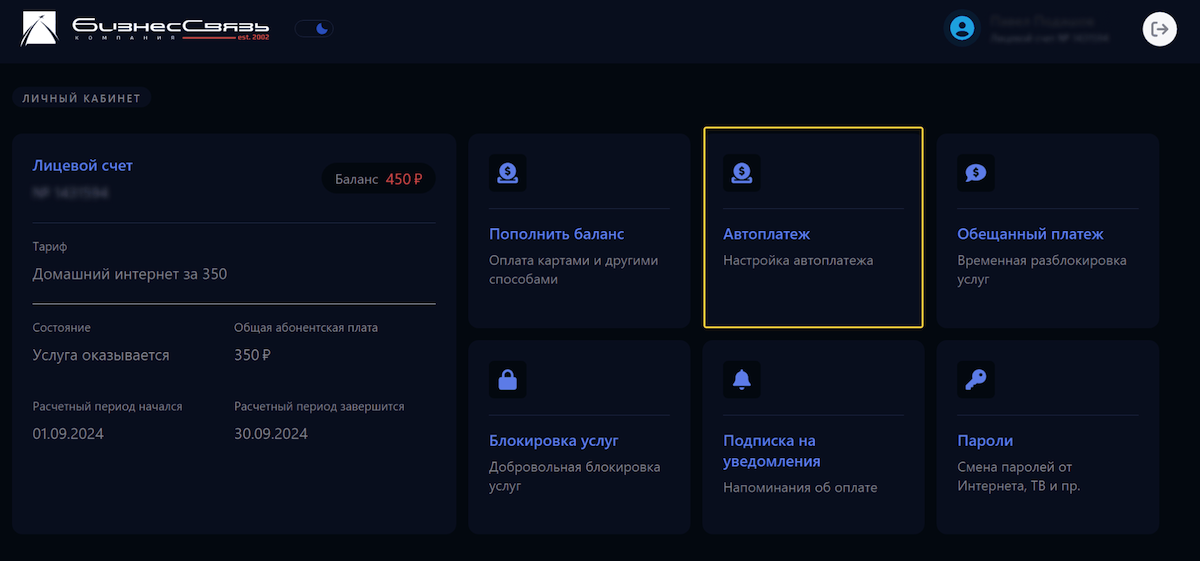Click the text Напоминания об оплате

pos(800,487)
